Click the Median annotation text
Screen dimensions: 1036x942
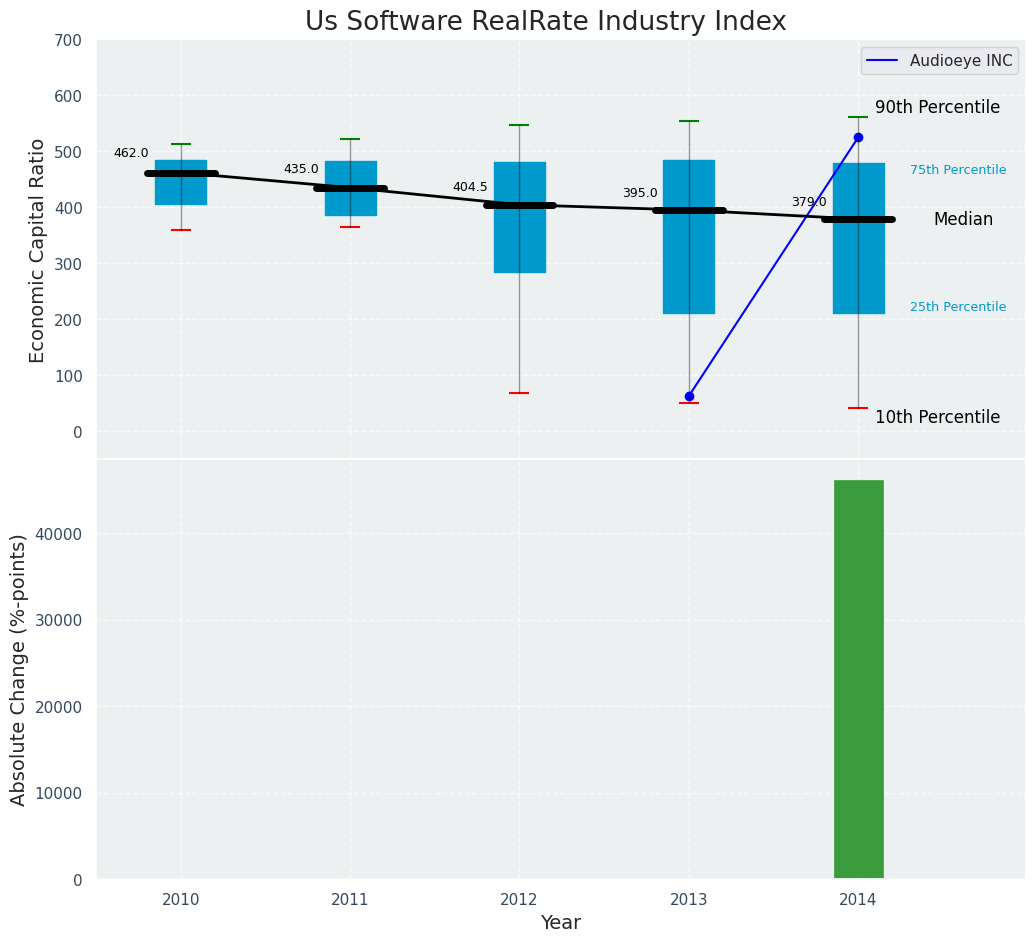tap(963, 219)
